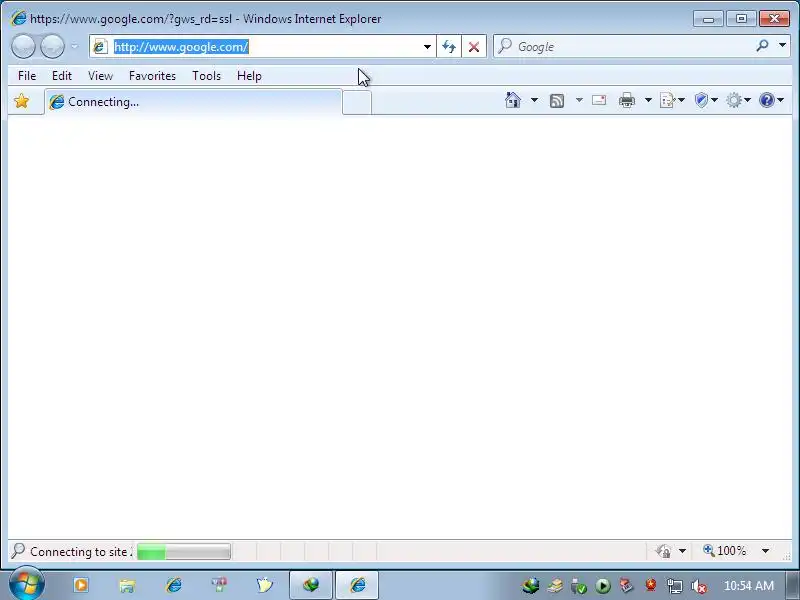Viewport: 800px width, 600px height.
Task: Launch Windows Media Player from taskbar
Action: [81, 585]
